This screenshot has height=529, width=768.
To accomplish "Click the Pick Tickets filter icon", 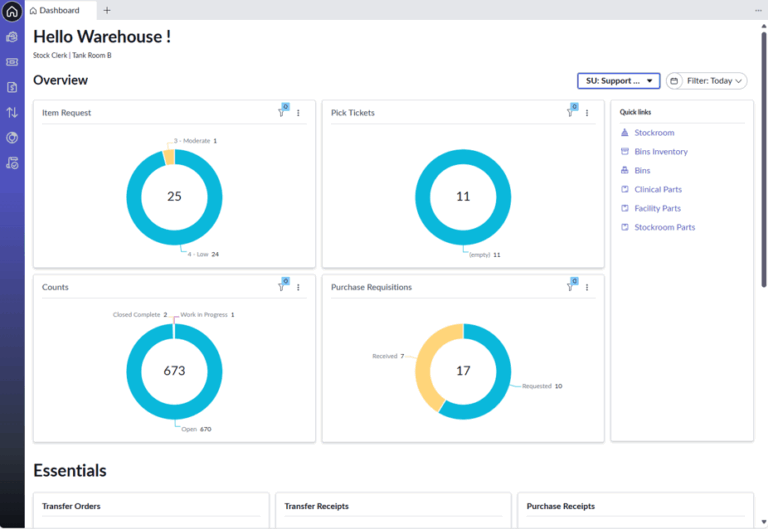I will pos(571,113).
